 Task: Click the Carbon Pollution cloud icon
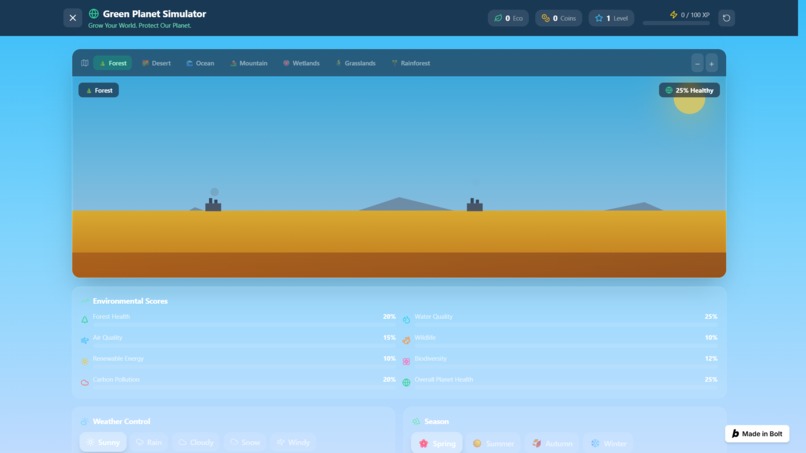pyautogui.click(x=85, y=383)
